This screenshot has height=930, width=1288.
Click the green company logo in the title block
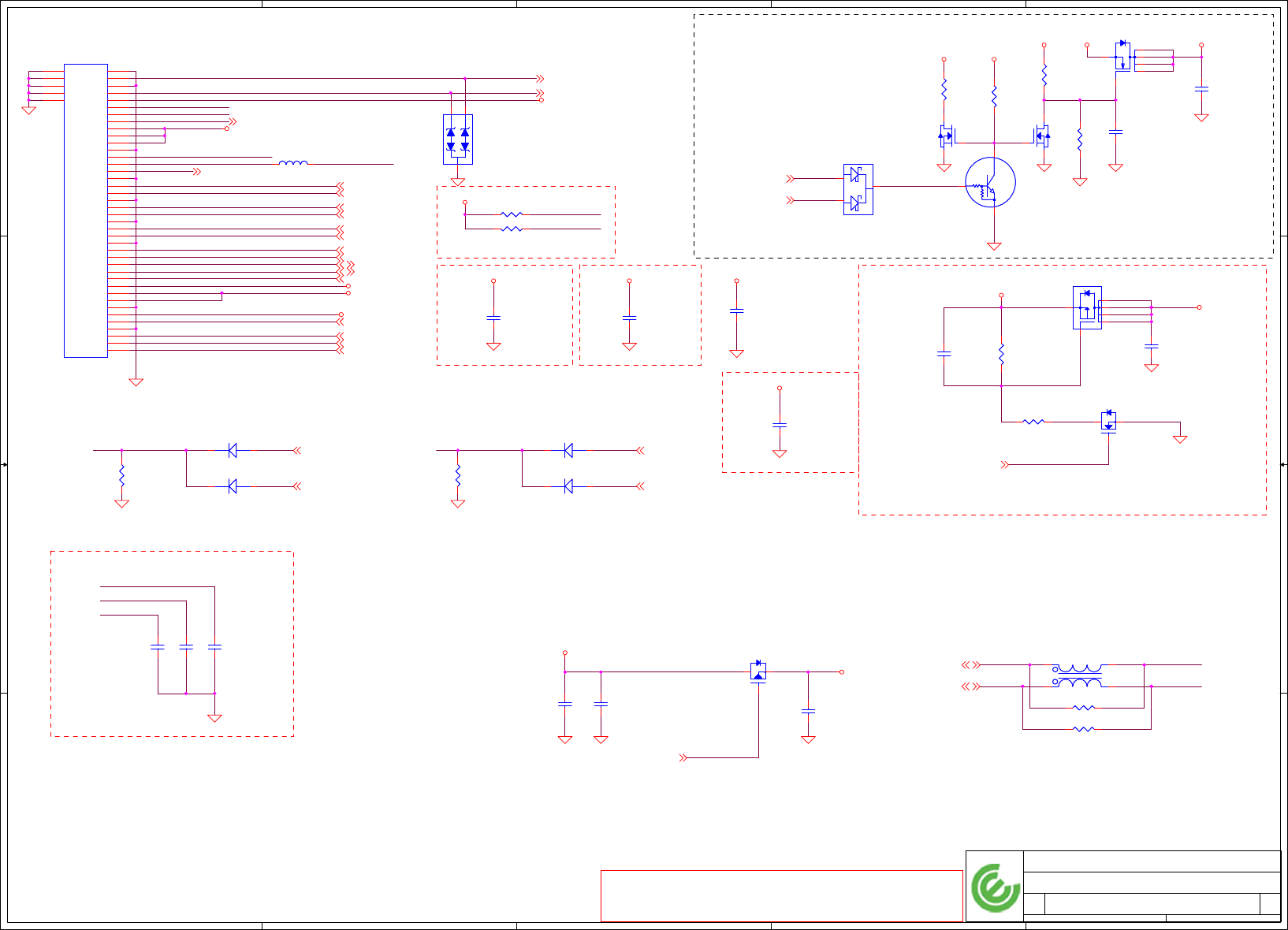[x=996, y=887]
